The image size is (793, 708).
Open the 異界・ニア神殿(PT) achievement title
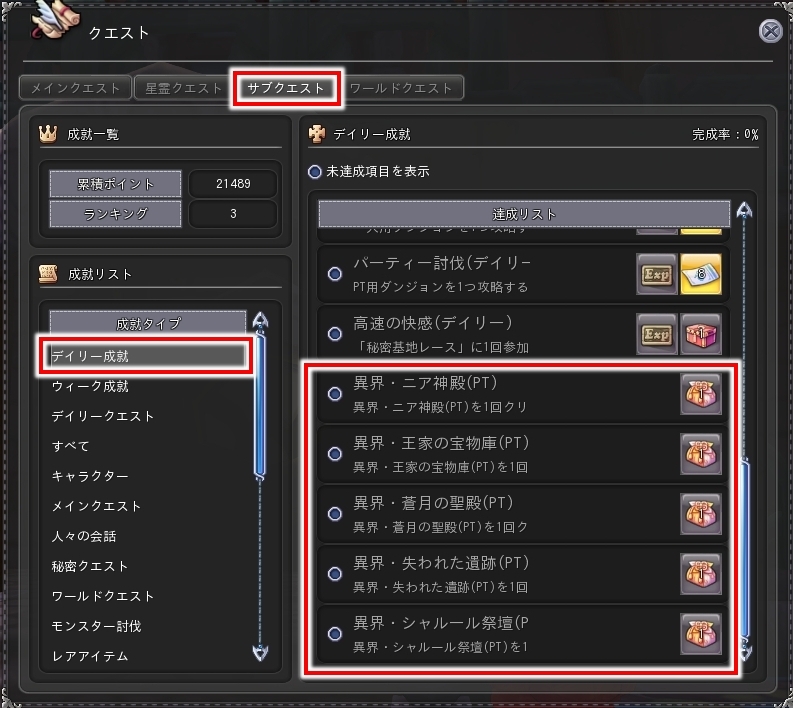(x=425, y=383)
